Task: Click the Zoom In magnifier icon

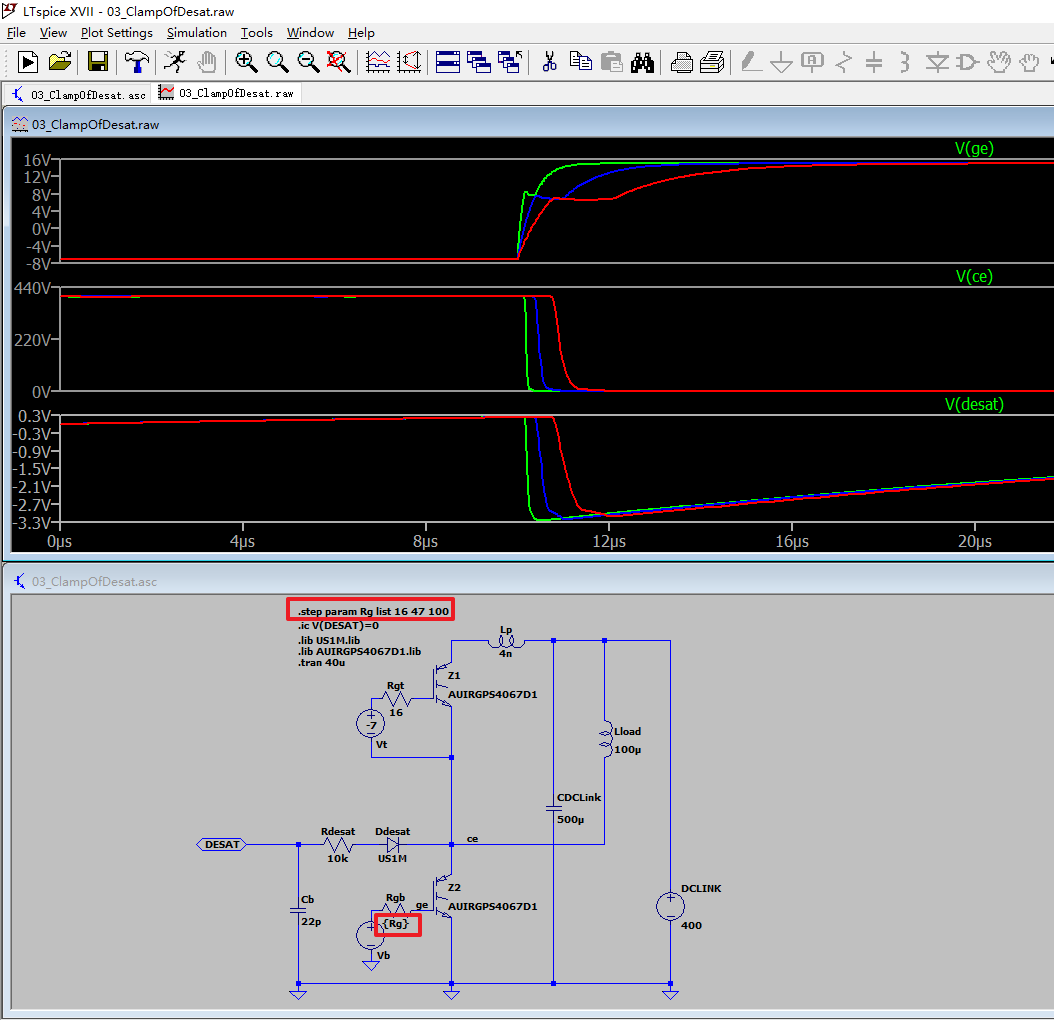Action: [x=246, y=62]
